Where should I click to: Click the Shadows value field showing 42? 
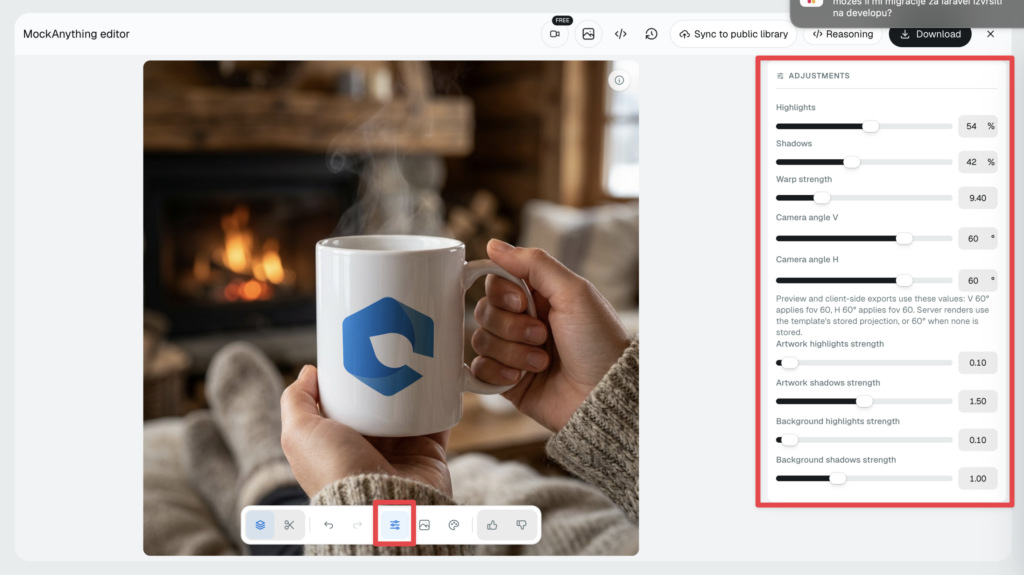click(x=978, y=162)
